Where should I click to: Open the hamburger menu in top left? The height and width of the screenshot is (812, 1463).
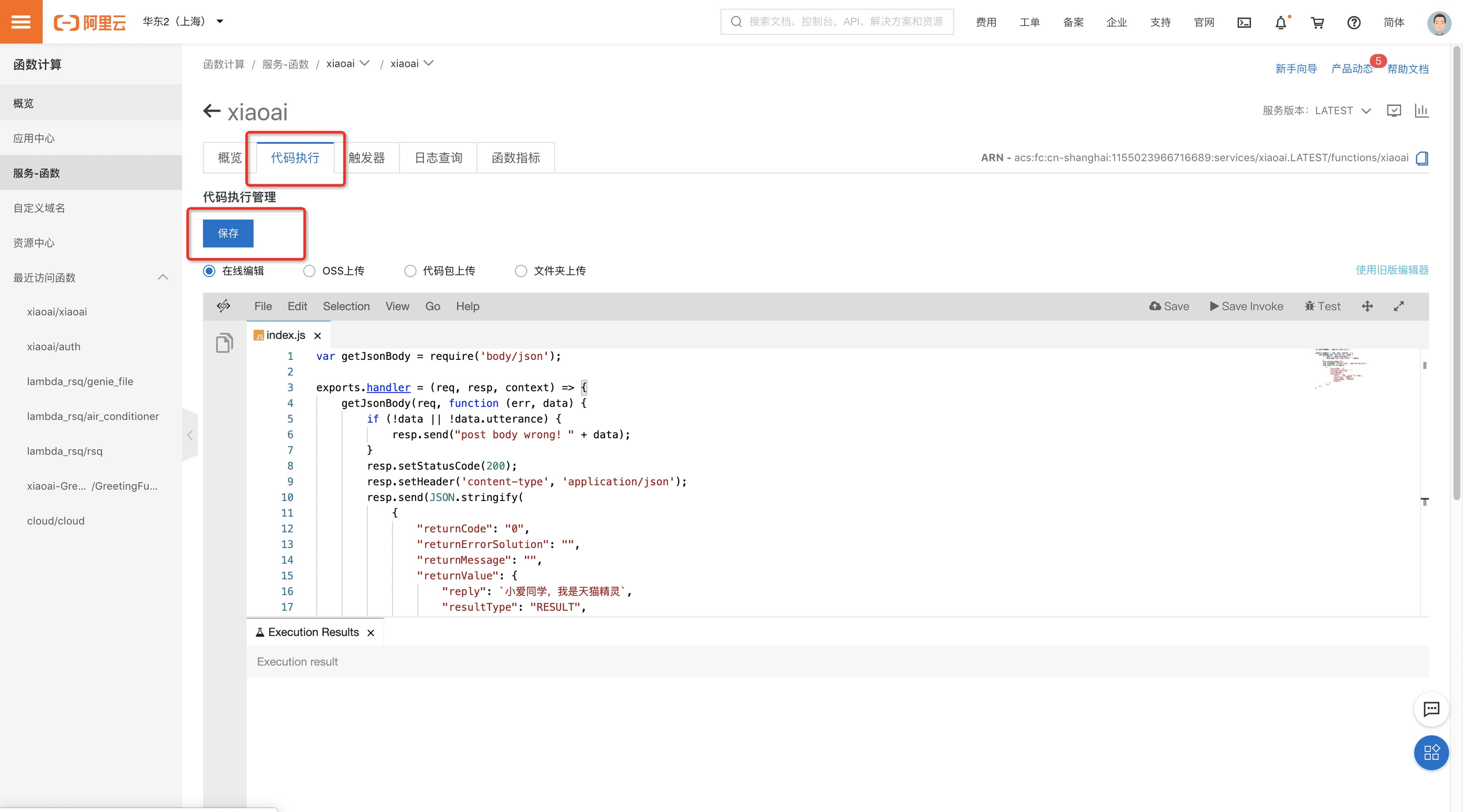click(21, 22)
